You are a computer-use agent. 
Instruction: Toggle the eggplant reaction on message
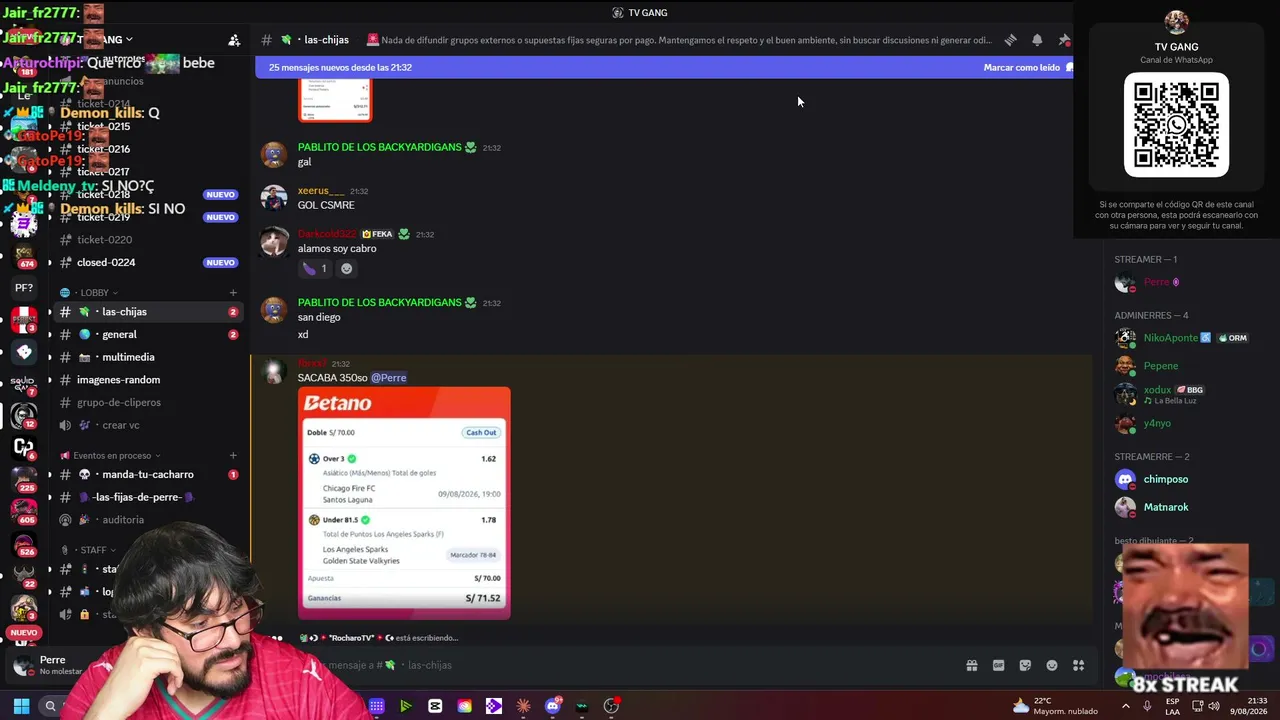click(315, 268)
